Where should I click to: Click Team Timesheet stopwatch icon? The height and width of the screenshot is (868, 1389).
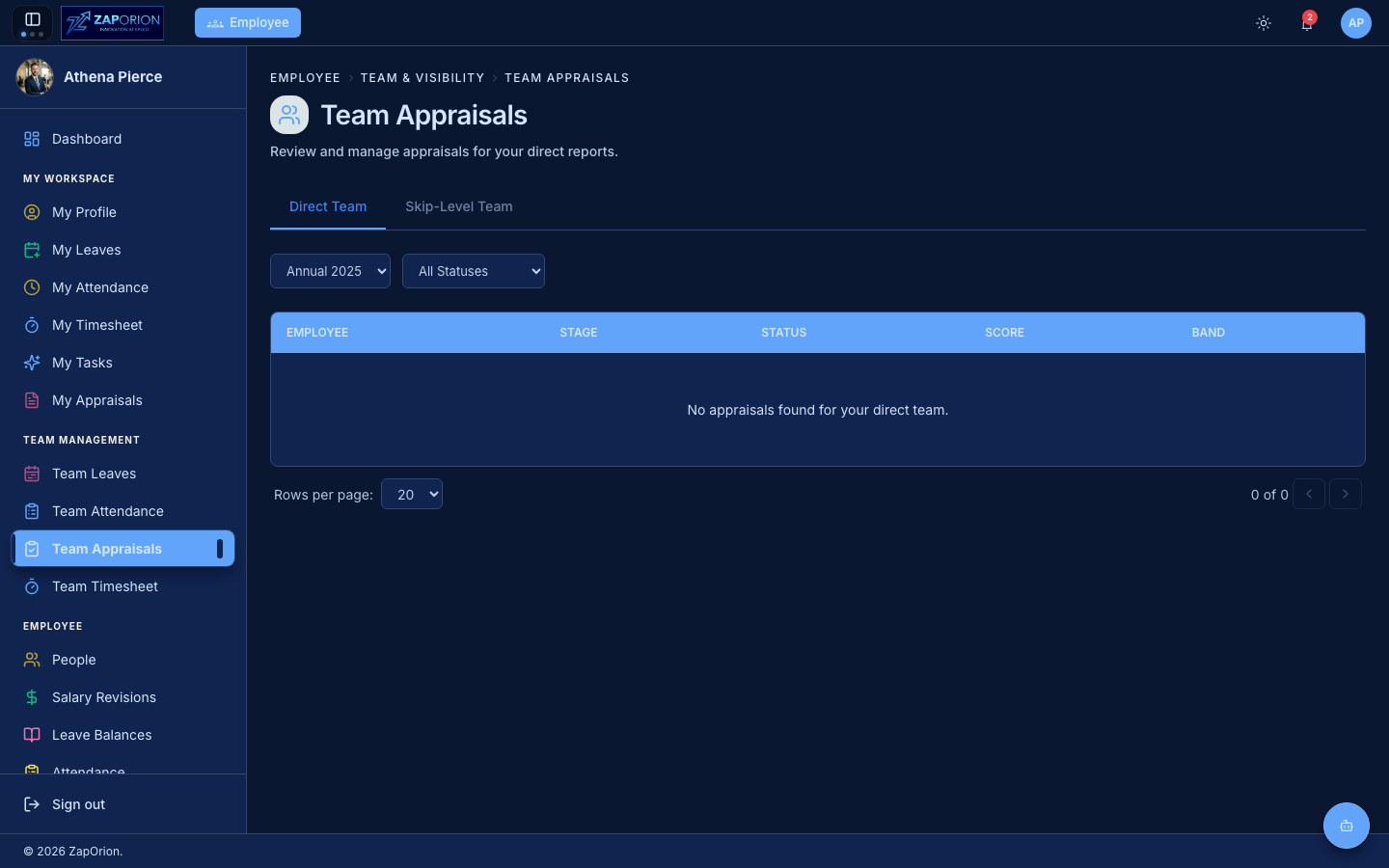32,586
